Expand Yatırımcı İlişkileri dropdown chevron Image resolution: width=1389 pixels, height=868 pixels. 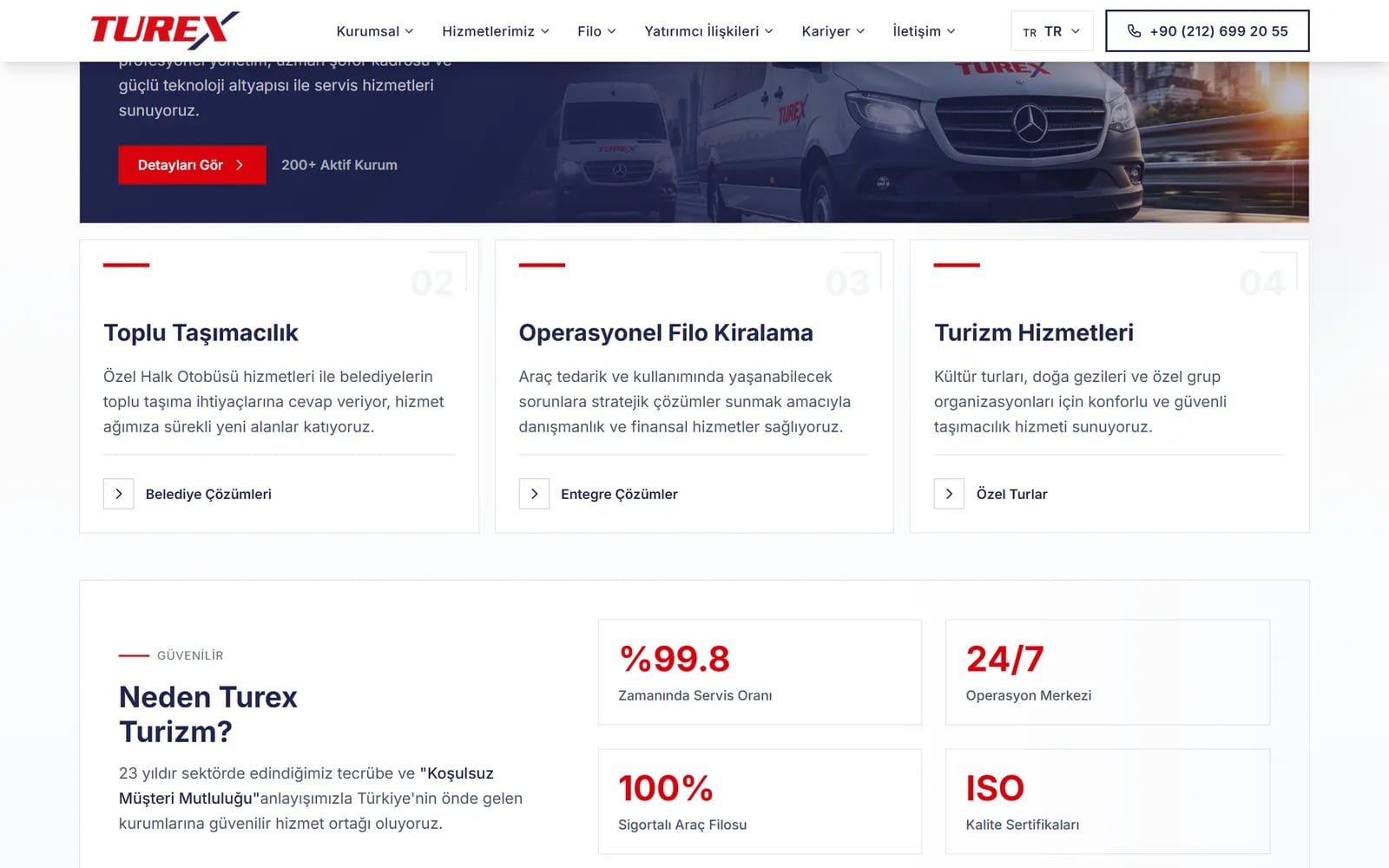point(768,31)
